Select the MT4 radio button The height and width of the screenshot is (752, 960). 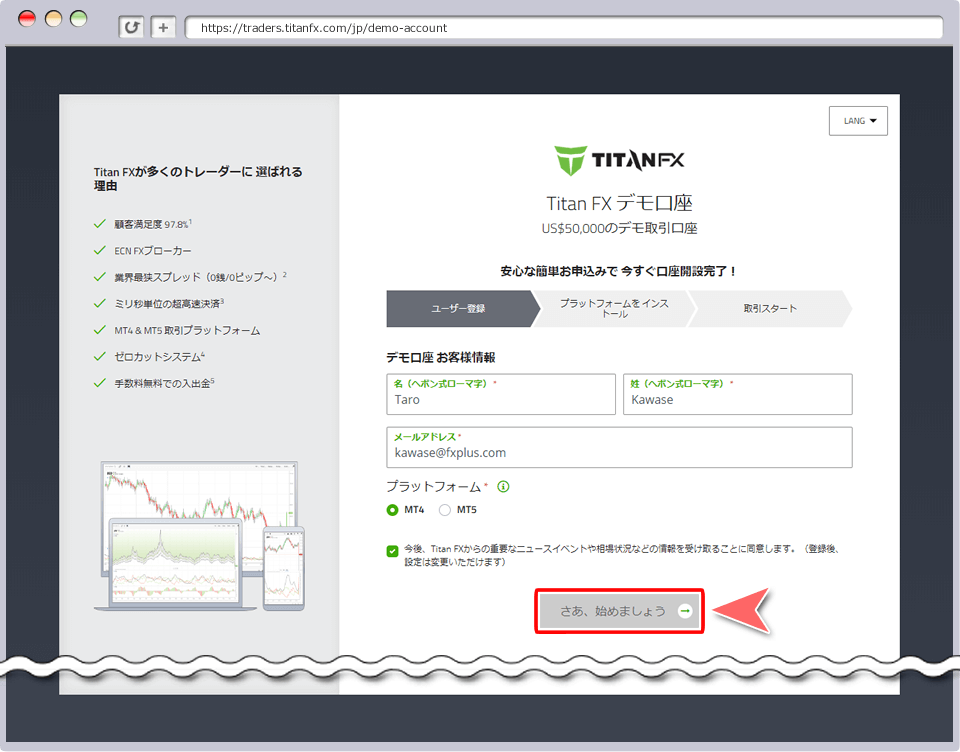click(x=390, y=510)
